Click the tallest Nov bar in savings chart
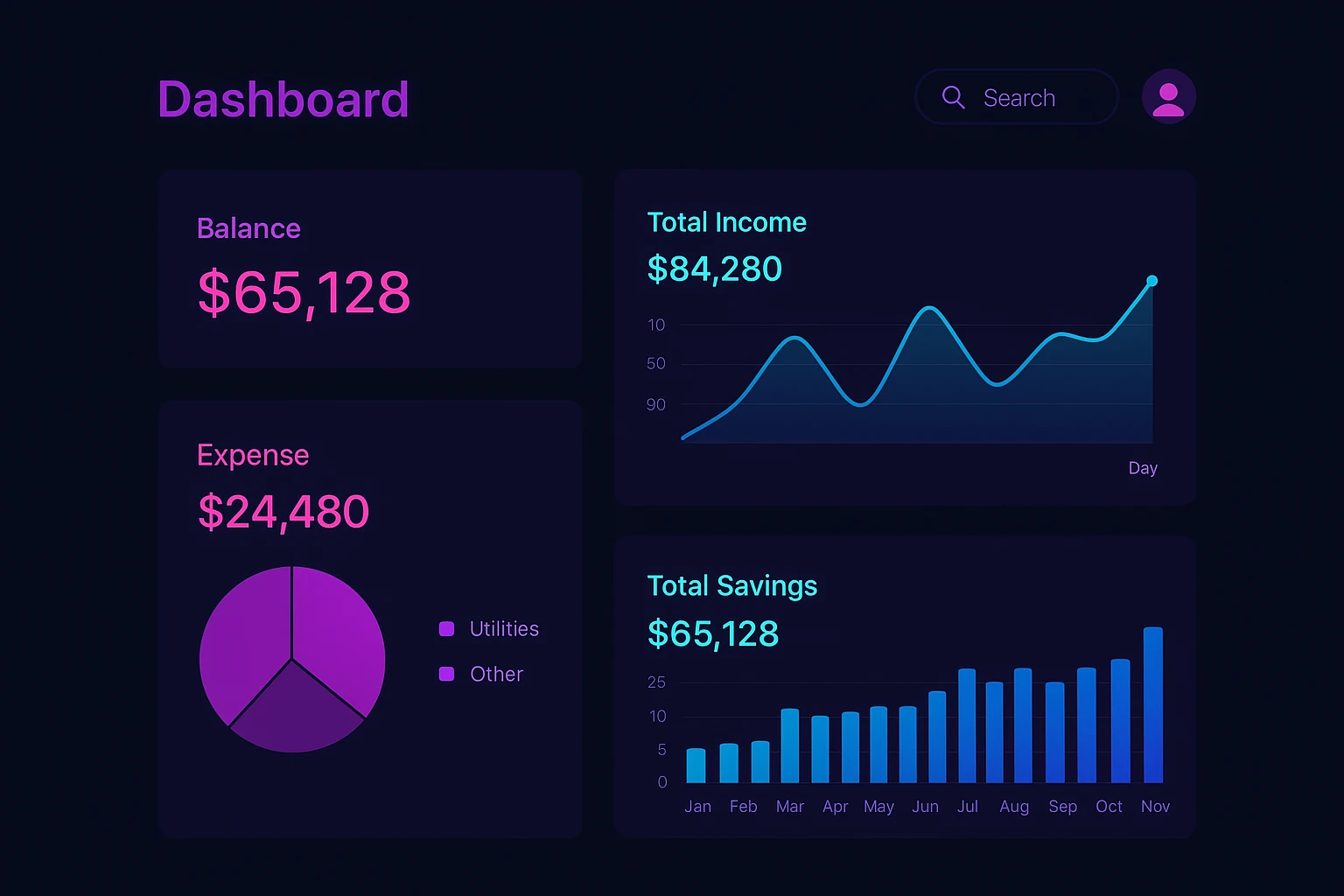 (1152, 704)
